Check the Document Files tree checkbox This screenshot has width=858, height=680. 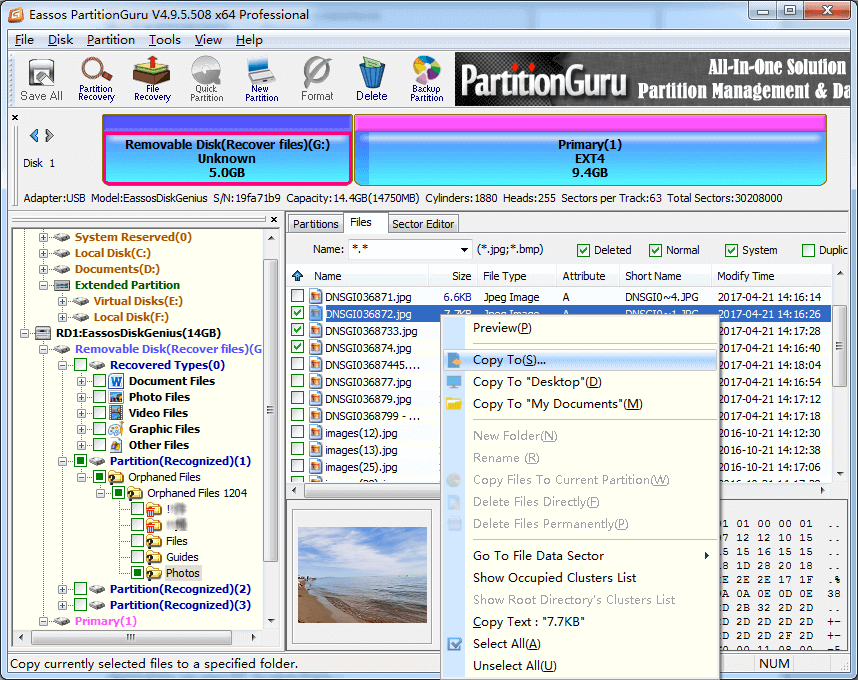point(100,381)
